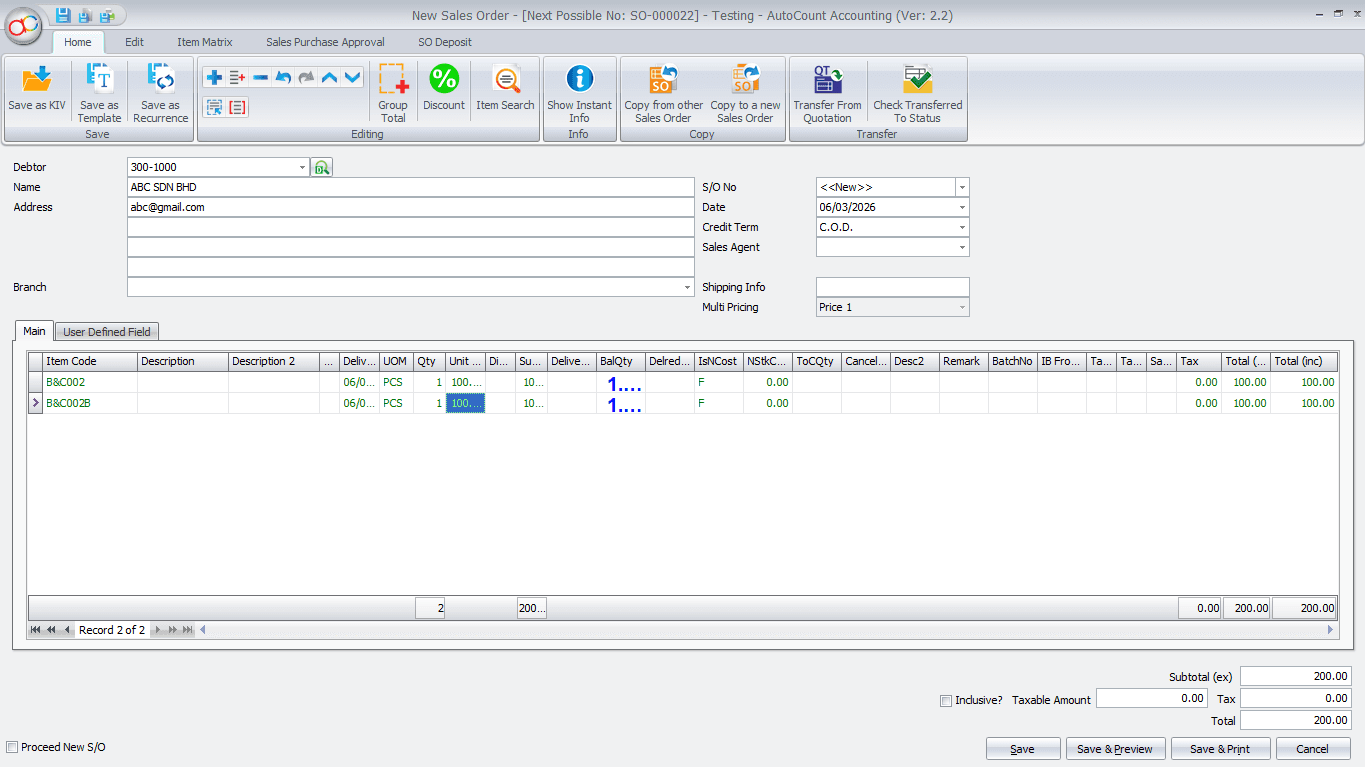The width and height of the screenshot is (1365, 767).
Task: Click Transfer From Quotation
Action: click(x=826, y=90)
